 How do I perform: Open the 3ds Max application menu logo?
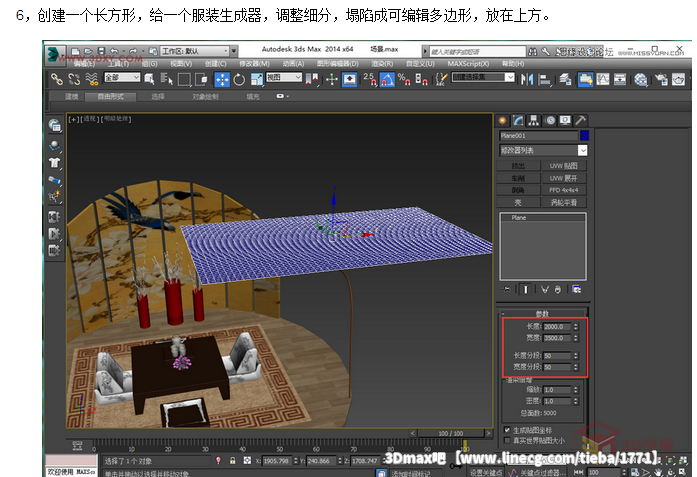click(x=55, y=55)
